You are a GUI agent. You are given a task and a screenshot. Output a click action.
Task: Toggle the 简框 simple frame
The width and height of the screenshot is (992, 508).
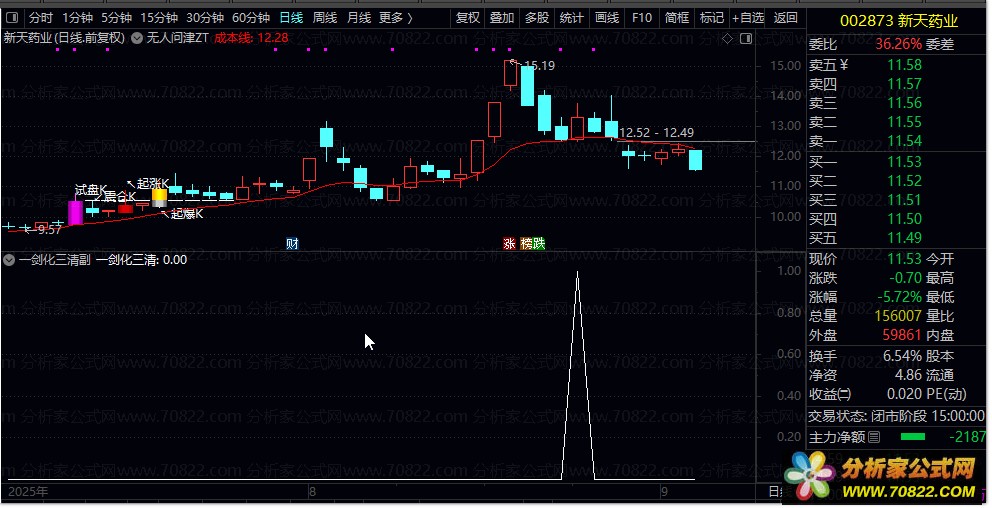pyautogui.click(x=677, y=18)
